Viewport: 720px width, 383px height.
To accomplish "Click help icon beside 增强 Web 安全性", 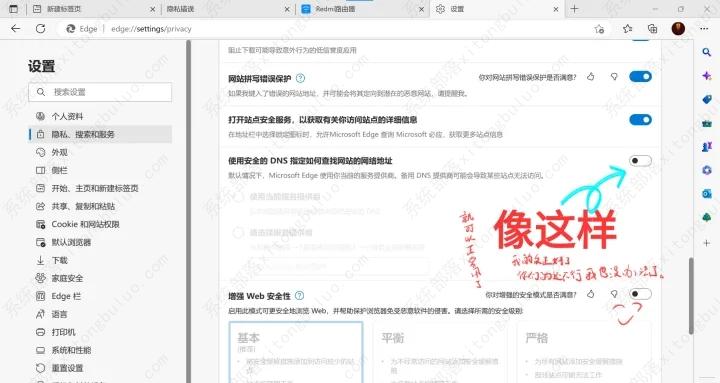I will click(299, 295).
